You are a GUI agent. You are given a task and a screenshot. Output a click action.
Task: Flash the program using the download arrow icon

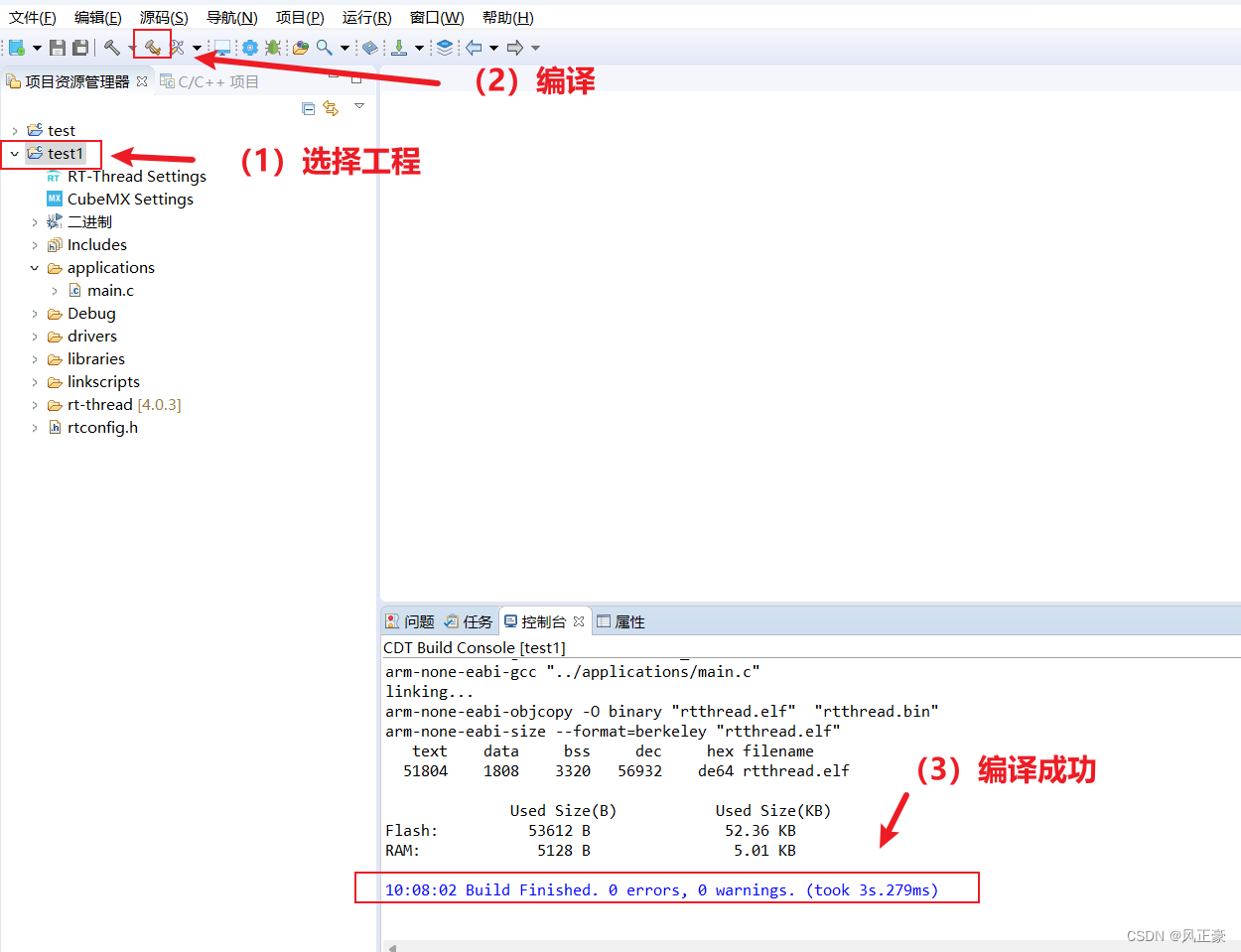coord(398,47)
